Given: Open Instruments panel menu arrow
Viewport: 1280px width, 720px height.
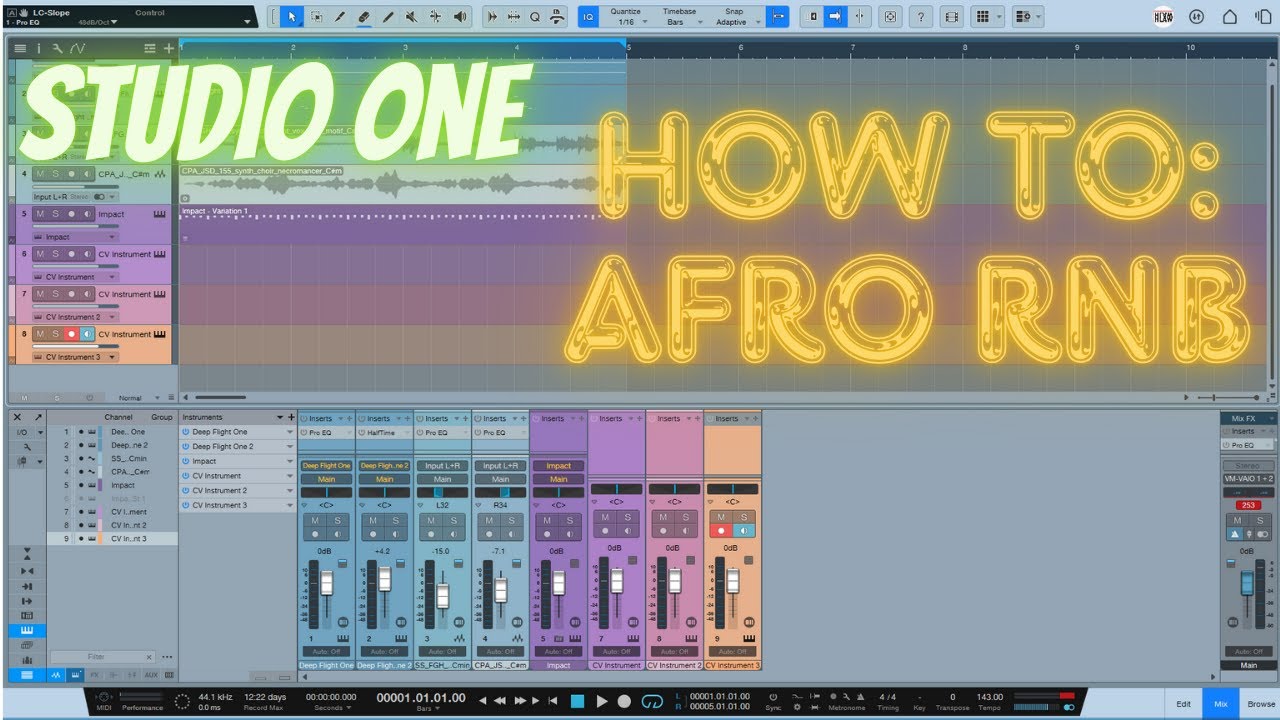Looking at the screenshot, I should (279, 417).
